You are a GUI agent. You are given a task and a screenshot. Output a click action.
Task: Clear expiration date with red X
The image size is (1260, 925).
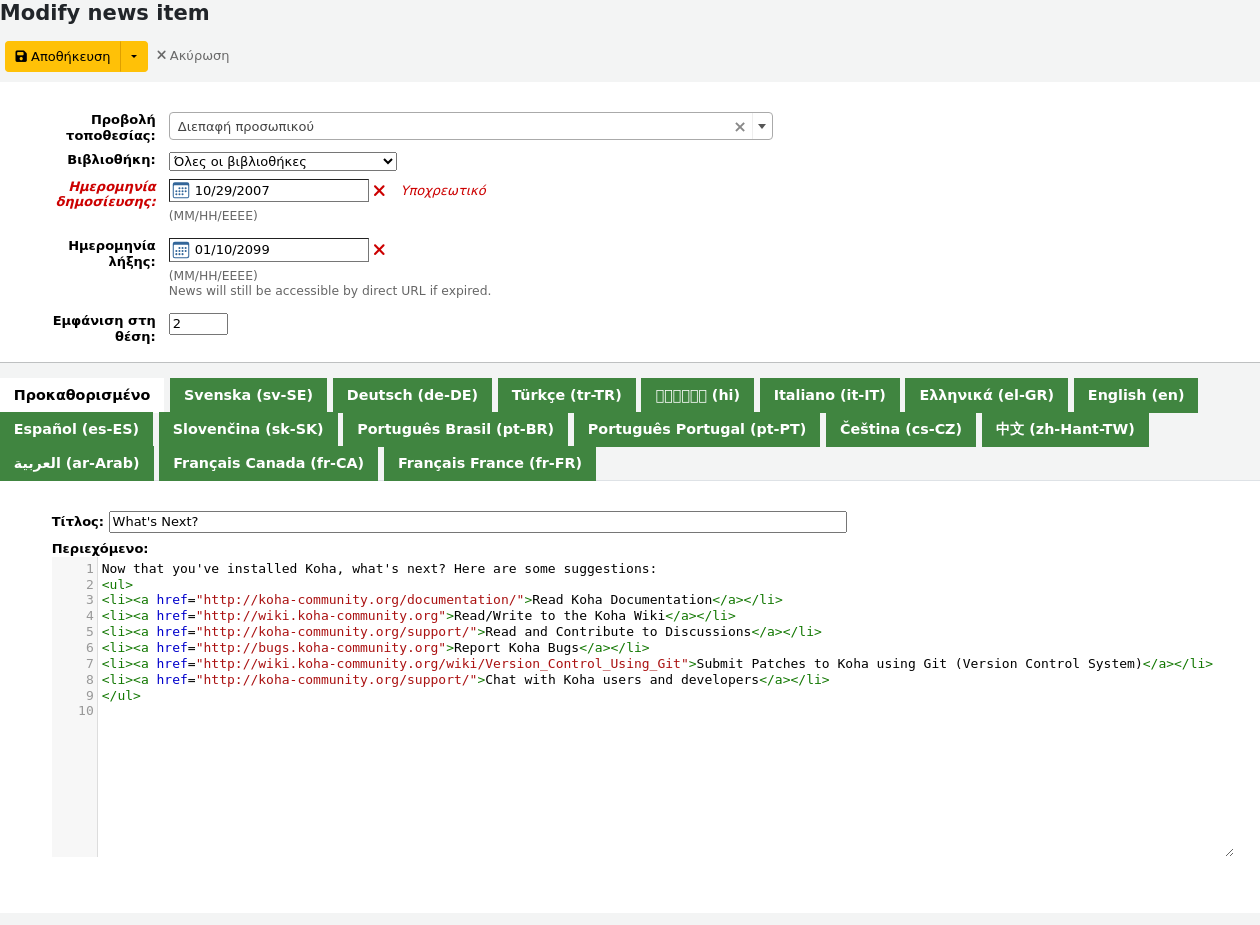379,250
